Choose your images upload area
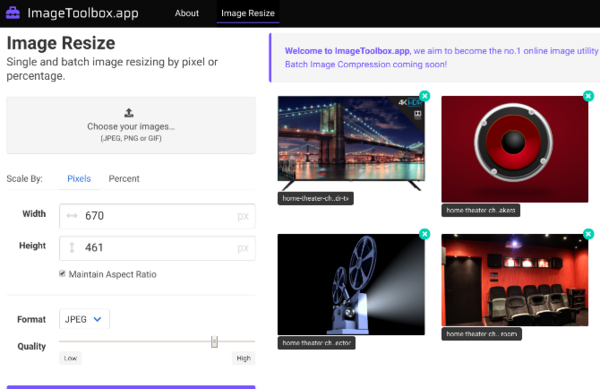600x389 pixels. [131, 125]
